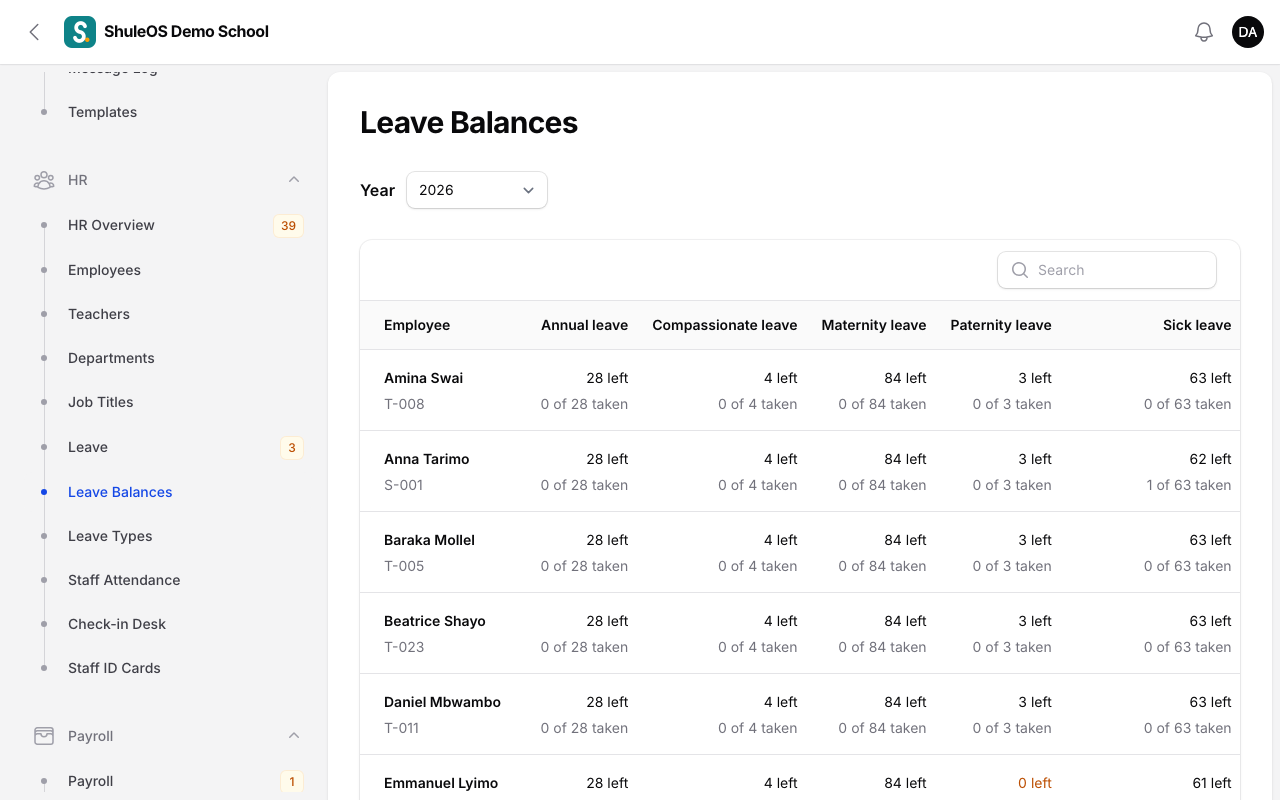The width and height of the screenshot is (1280, 800).
Task: Click the Compassionate leave column header
Action: click(x=725, y=325)
